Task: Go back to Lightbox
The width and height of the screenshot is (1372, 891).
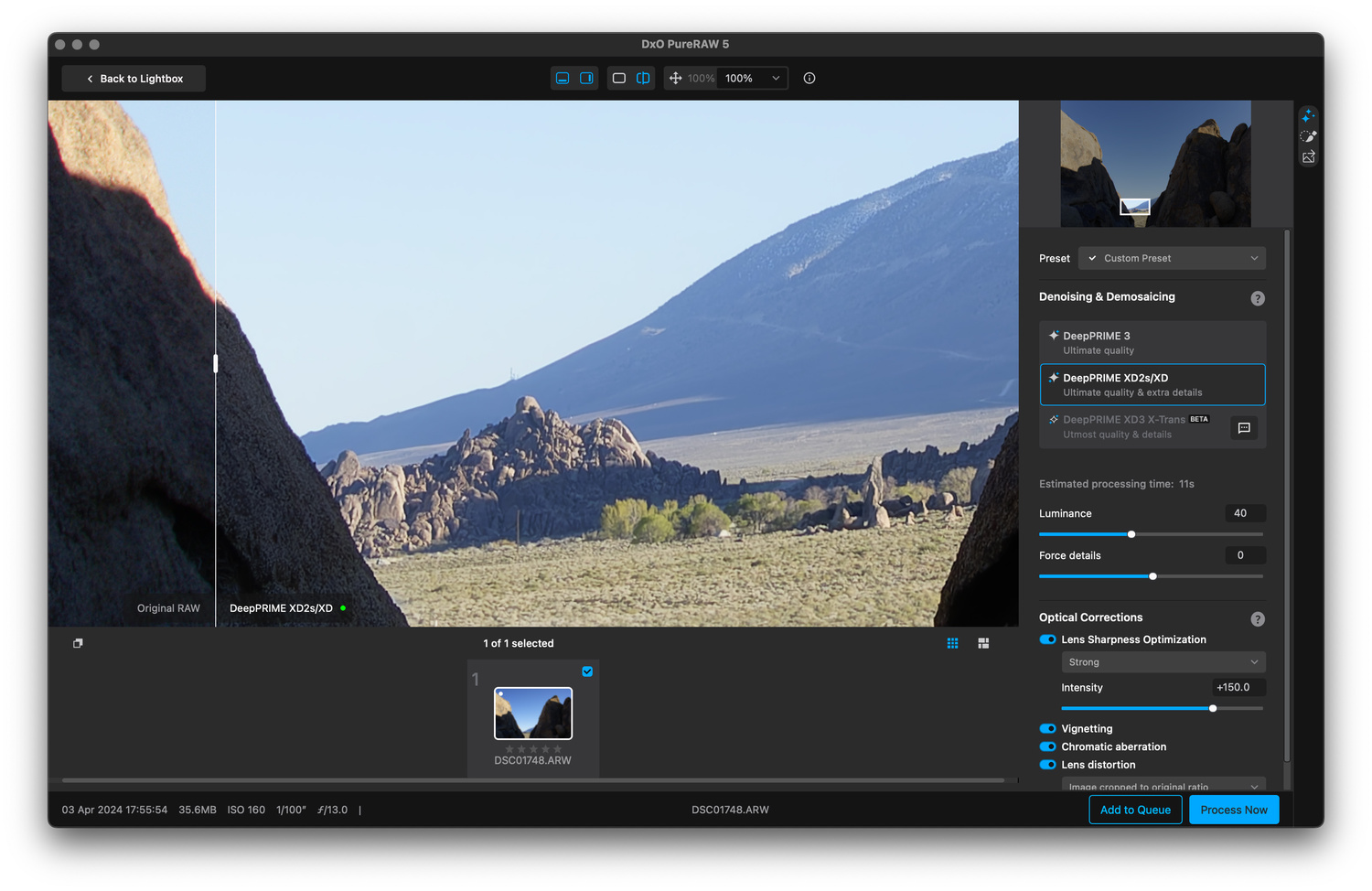Action: tap(134, 79)
